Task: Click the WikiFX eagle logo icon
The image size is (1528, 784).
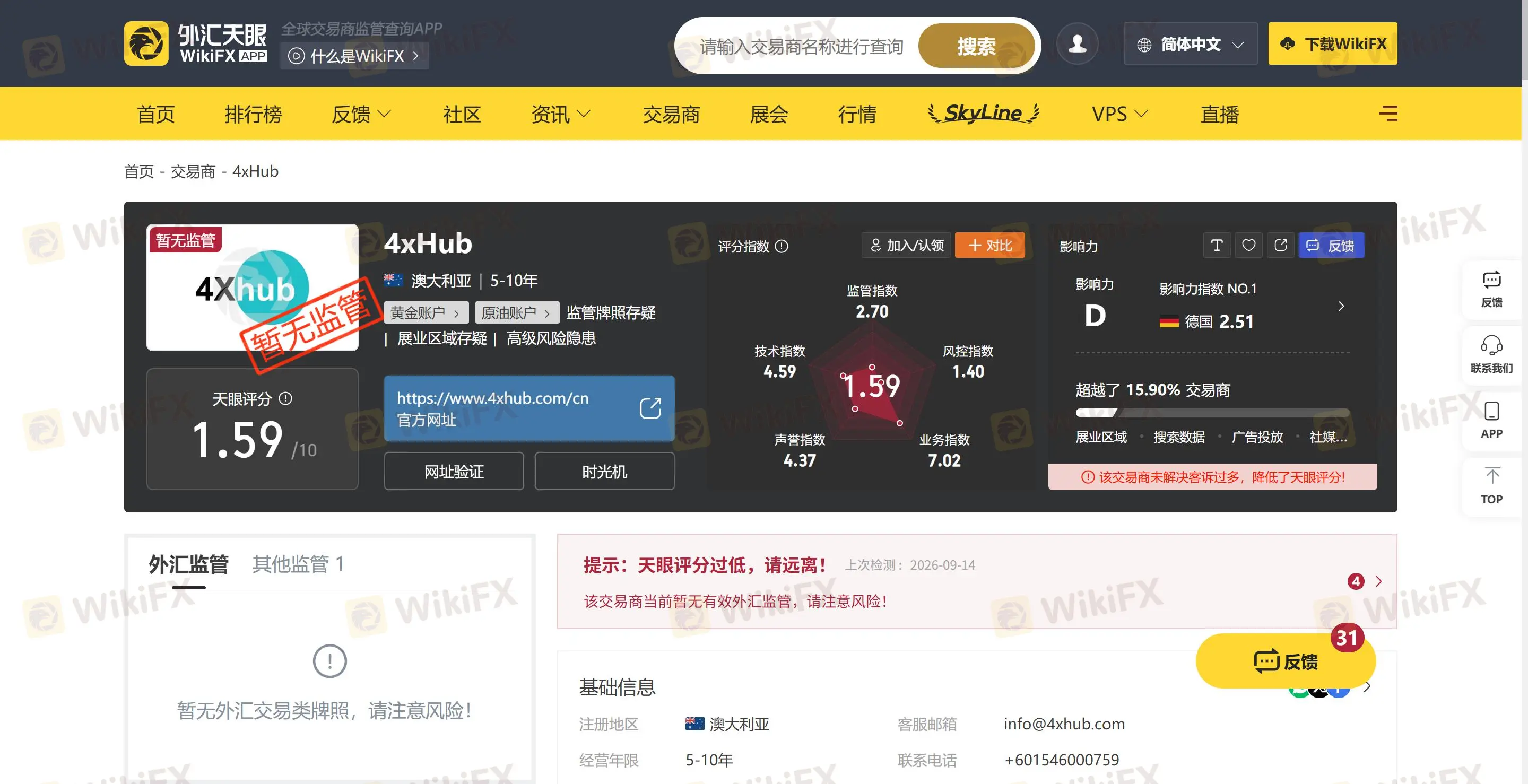Action: click(x=146, y=43)
